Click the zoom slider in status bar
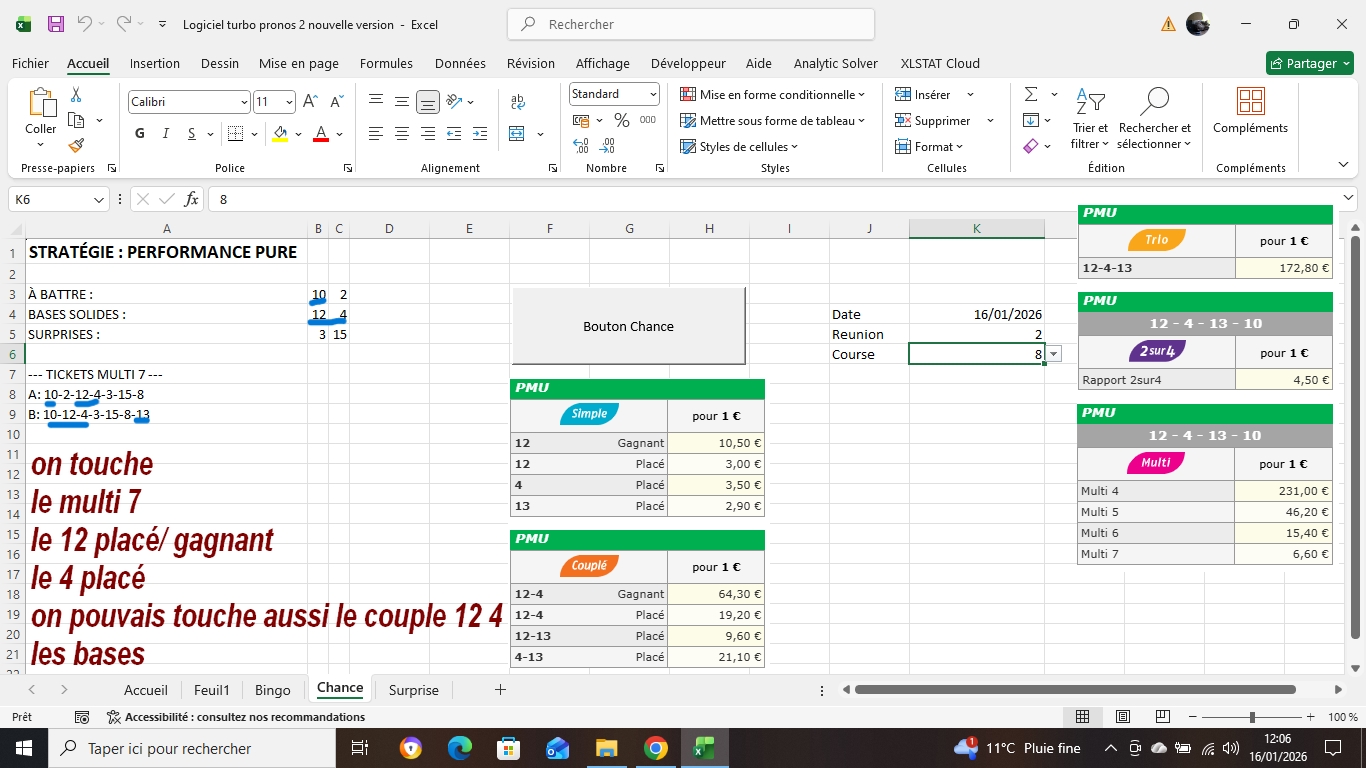The width and height of the screenshot is (1366, 768). pos(1253,717)
